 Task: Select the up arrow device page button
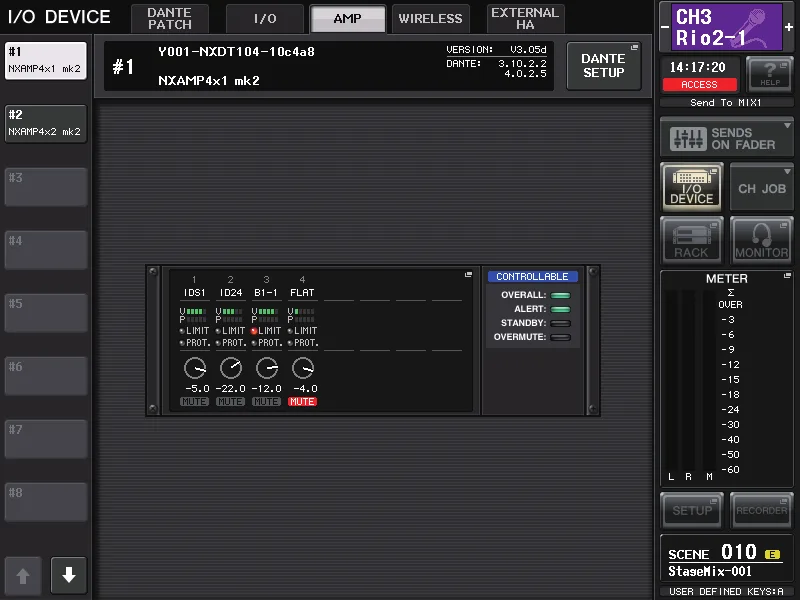22,575
